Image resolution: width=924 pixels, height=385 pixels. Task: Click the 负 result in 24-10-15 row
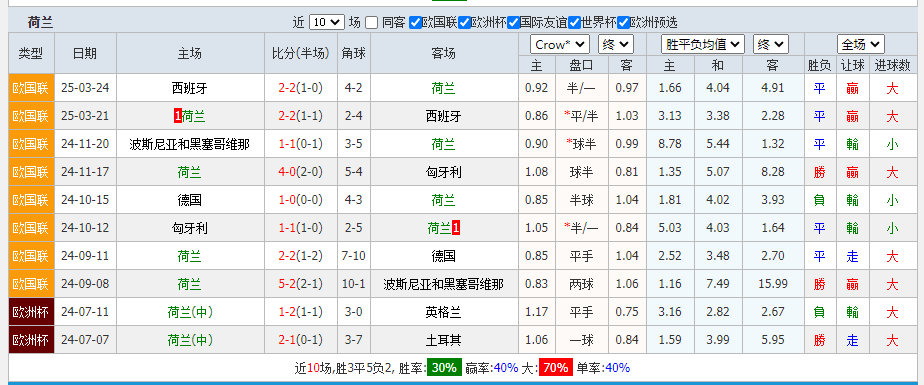[819, 200]
